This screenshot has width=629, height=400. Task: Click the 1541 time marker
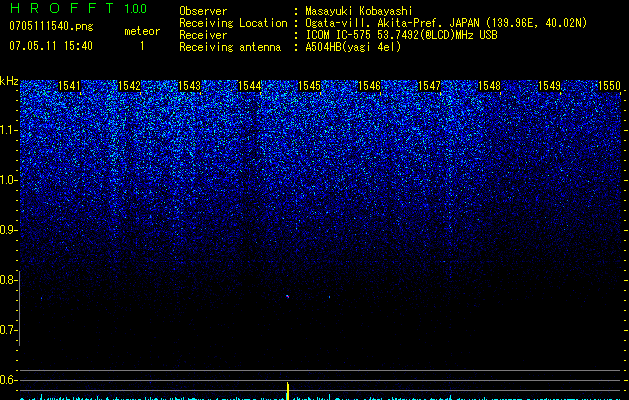[x=69, y=86]
